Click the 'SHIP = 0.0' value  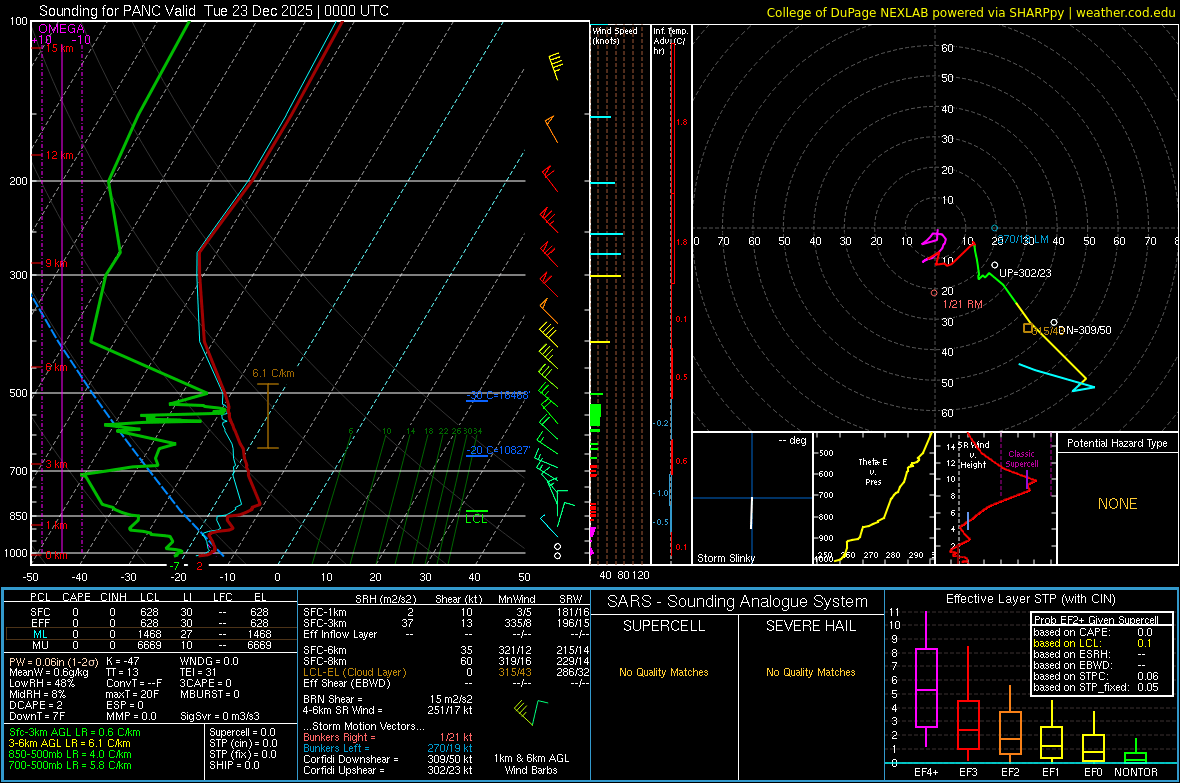click(234, 765)
